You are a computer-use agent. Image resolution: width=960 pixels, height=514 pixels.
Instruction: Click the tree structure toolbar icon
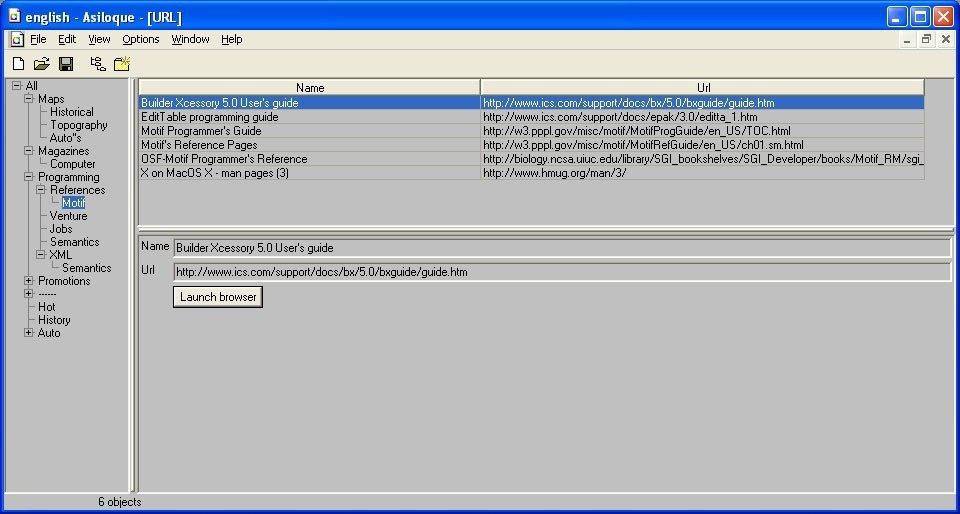[x=97, y=64]
